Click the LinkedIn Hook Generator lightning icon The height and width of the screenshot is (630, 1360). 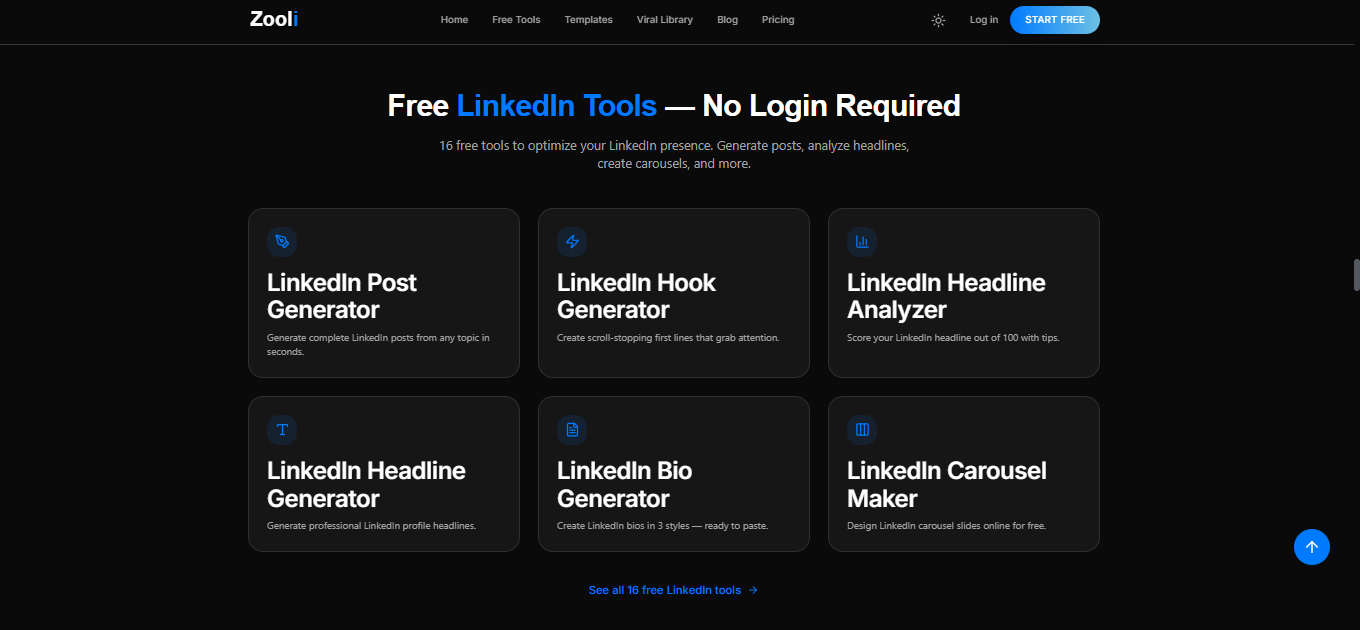click(572, 241)
